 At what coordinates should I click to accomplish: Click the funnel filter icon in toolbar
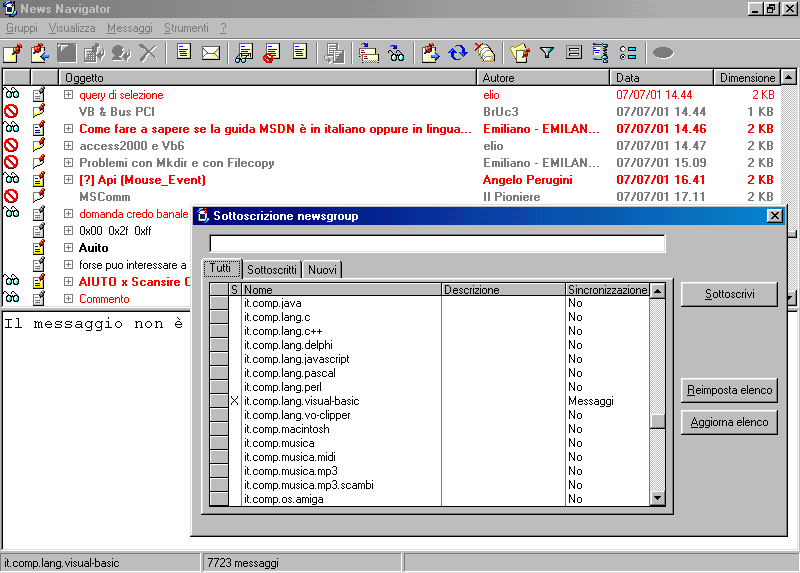point(547,53)
